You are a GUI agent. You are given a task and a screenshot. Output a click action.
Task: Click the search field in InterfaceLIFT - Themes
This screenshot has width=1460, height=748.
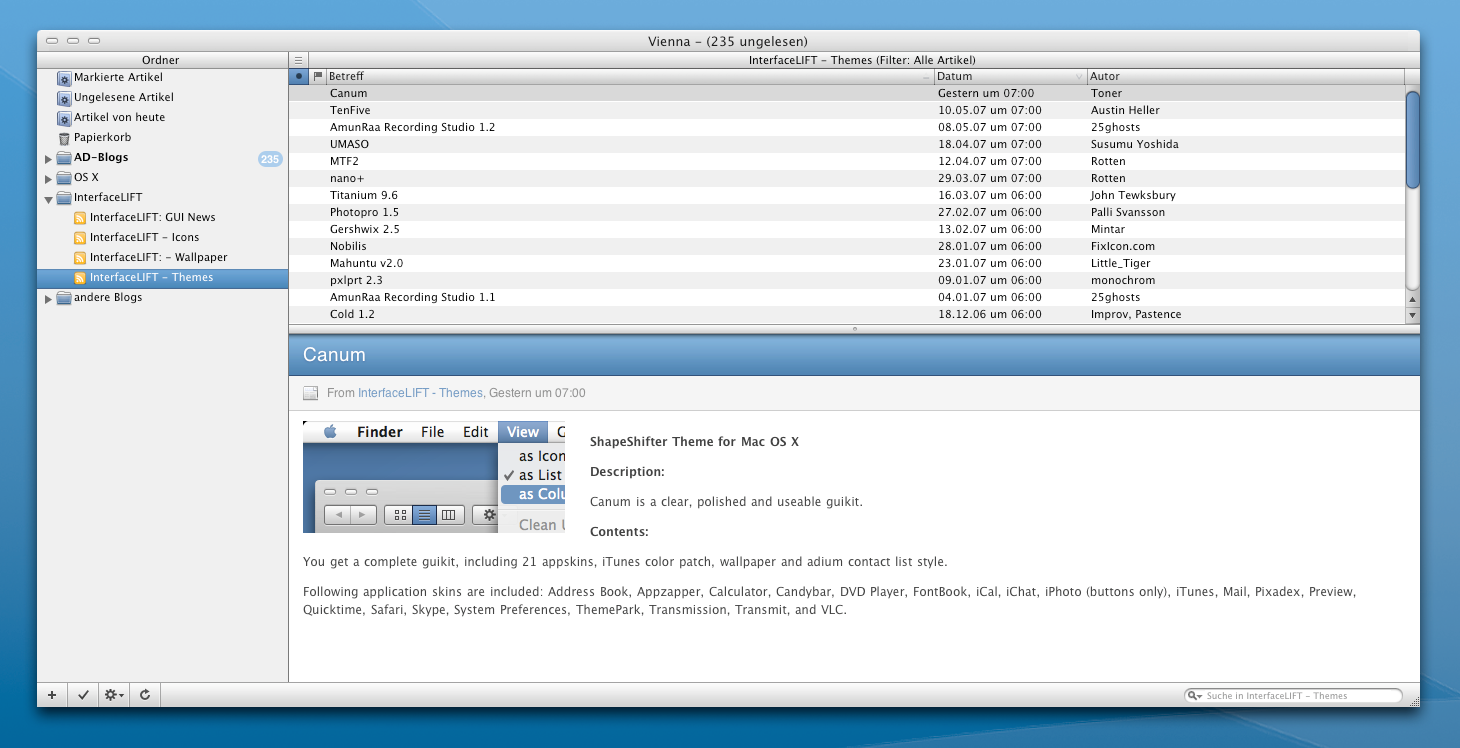coord(1293,696)
